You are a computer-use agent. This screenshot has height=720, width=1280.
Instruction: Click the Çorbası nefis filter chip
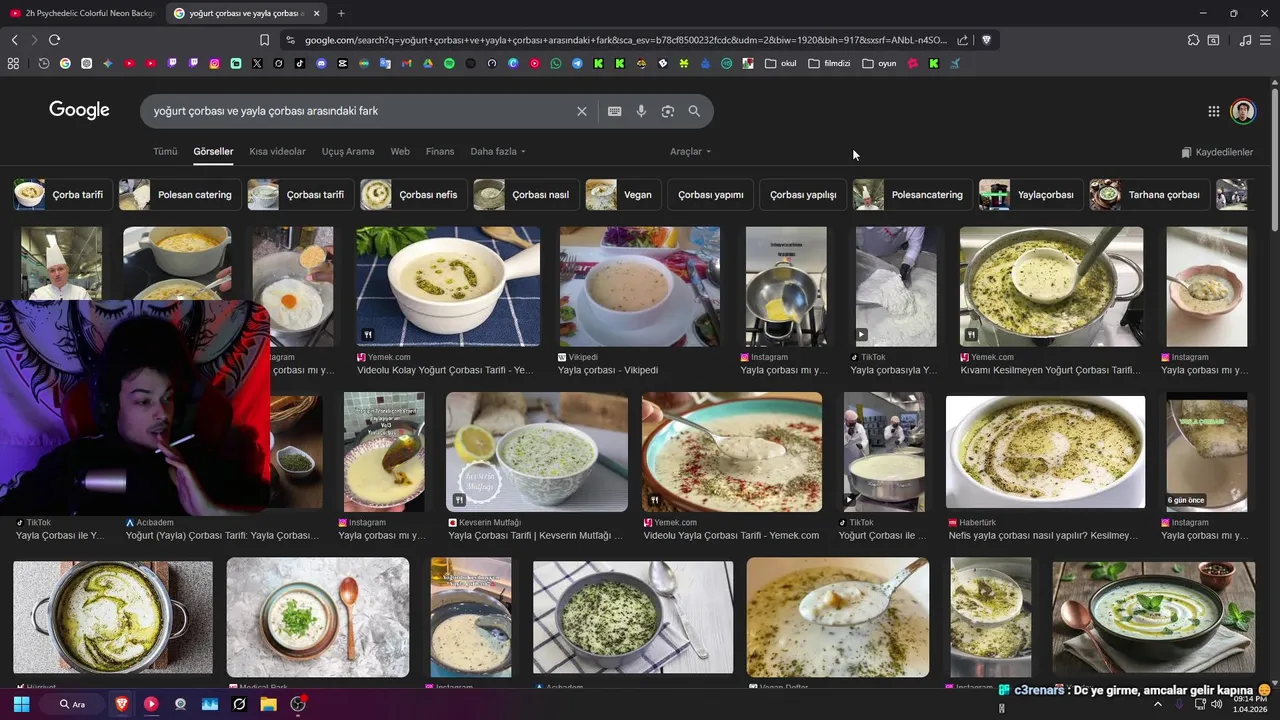413,195
